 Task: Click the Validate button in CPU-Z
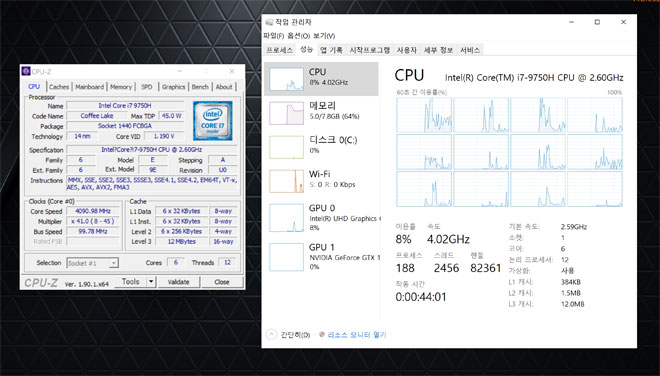coord(178,282)
